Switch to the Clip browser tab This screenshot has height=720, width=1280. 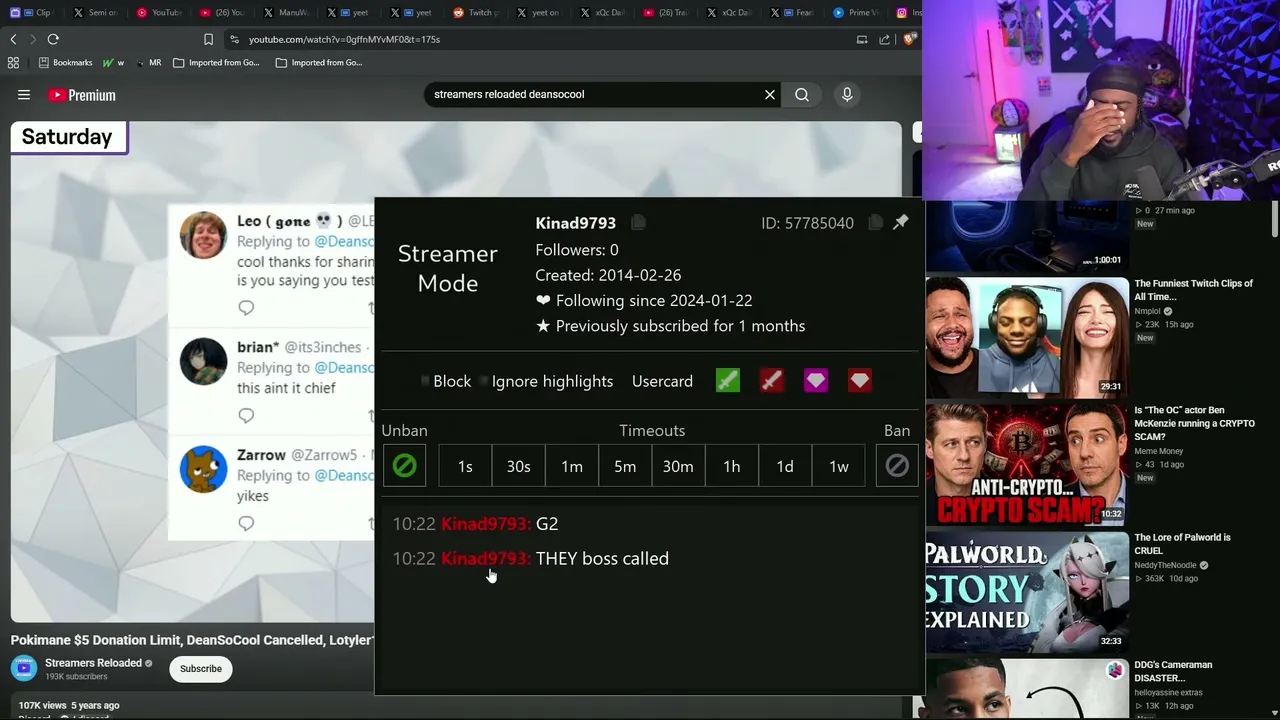(x=31, y=13)
